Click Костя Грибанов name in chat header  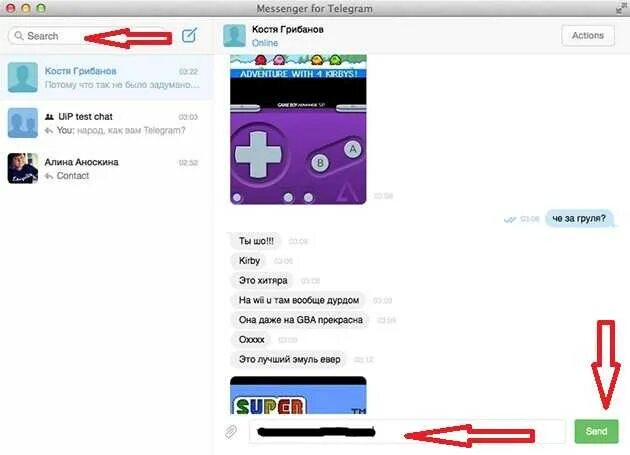click(x=288, y=29)
